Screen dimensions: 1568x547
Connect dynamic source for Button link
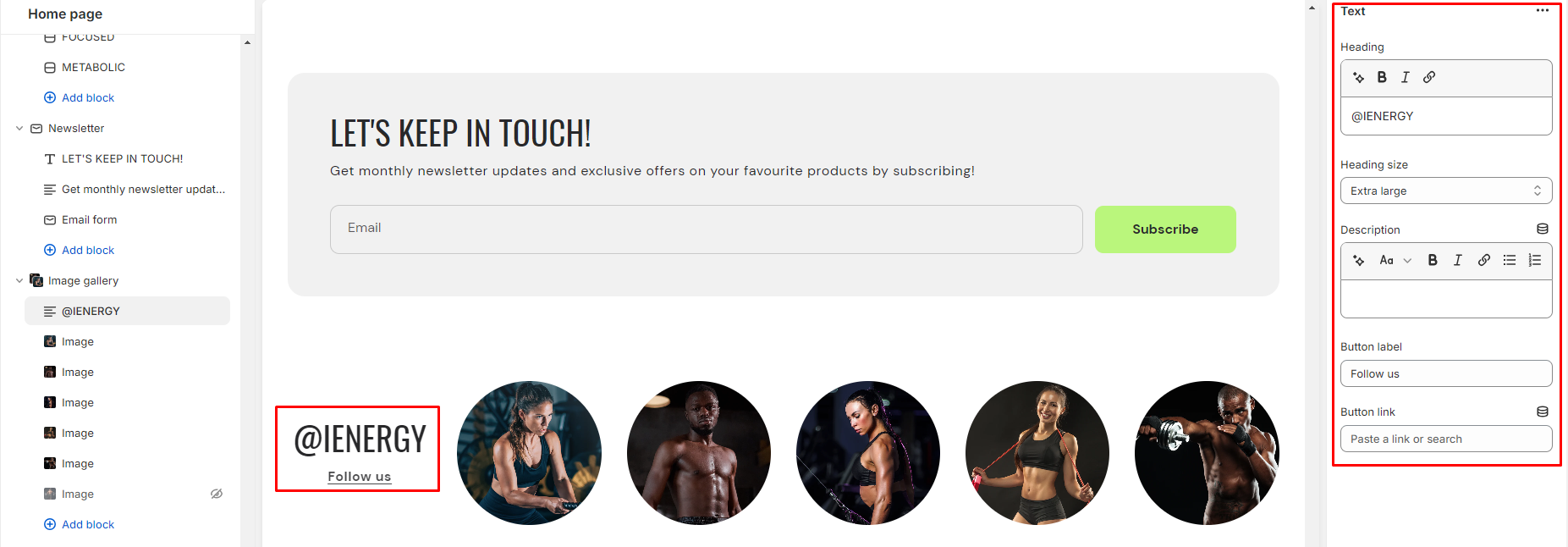[1543, 412]
